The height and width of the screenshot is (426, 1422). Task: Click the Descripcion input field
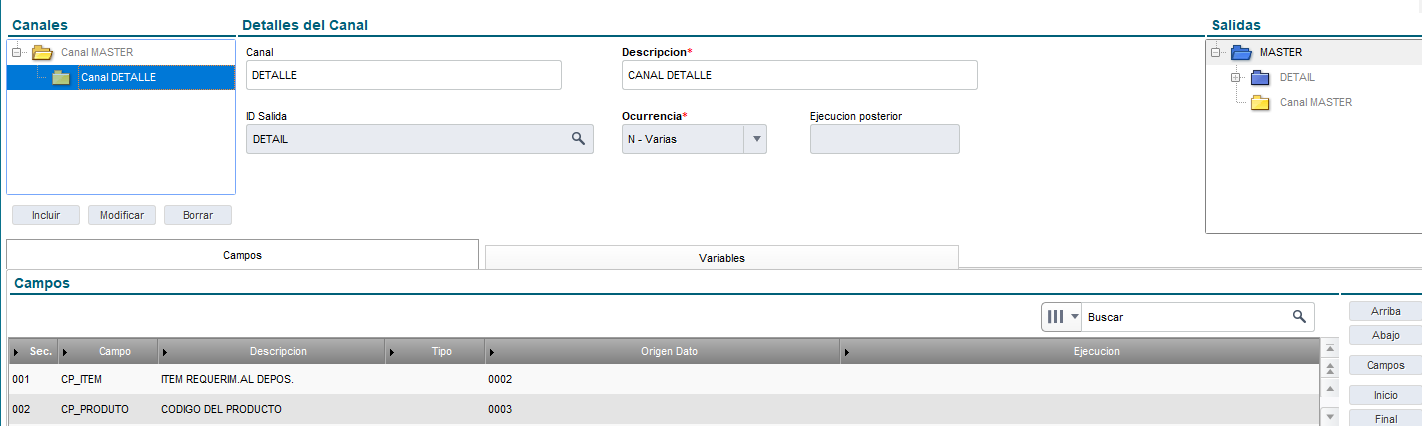coord(800,75)
